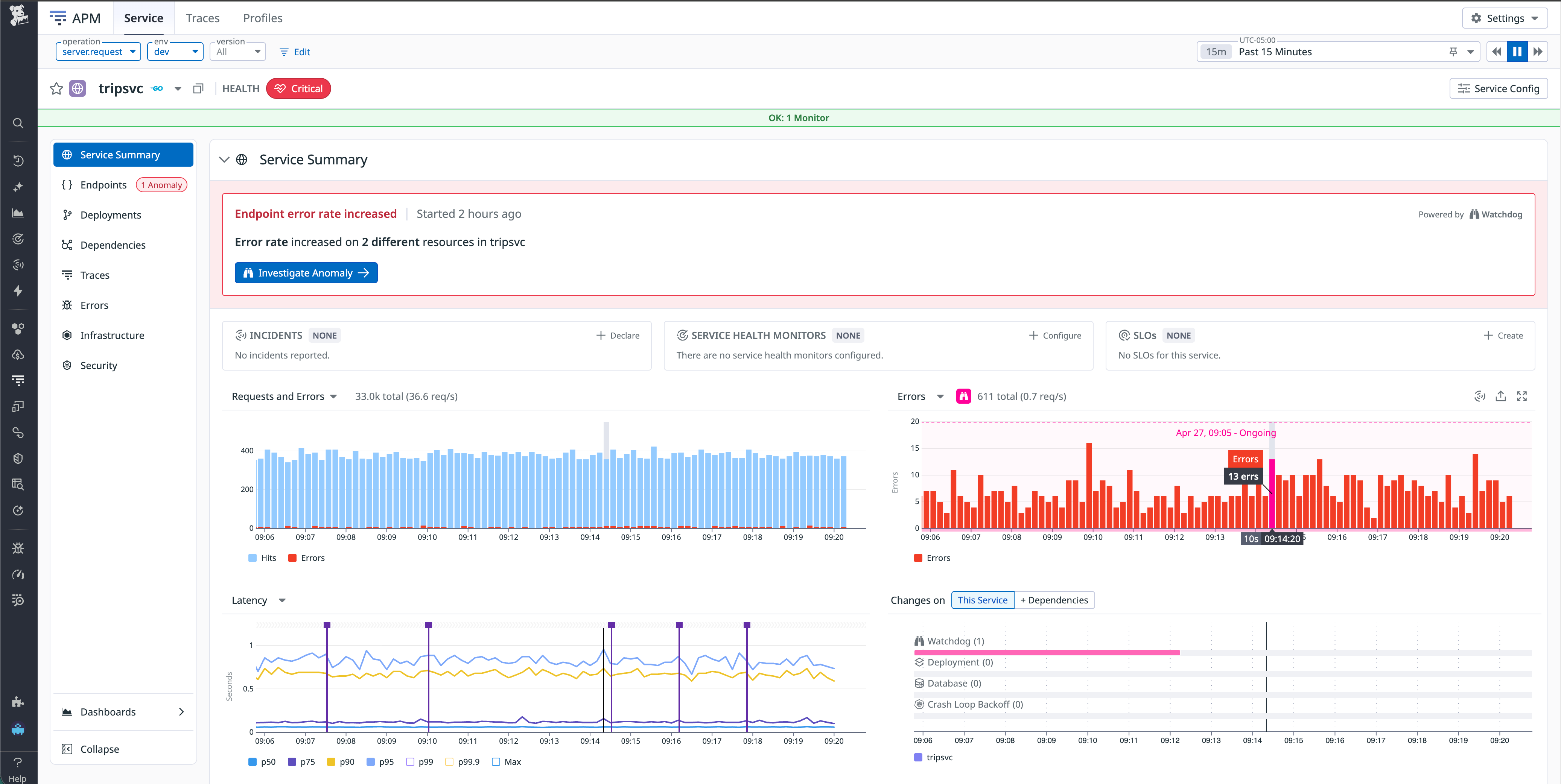Open the filter Edit link
Screen dimensions: 1561x784
click(295, 52)
